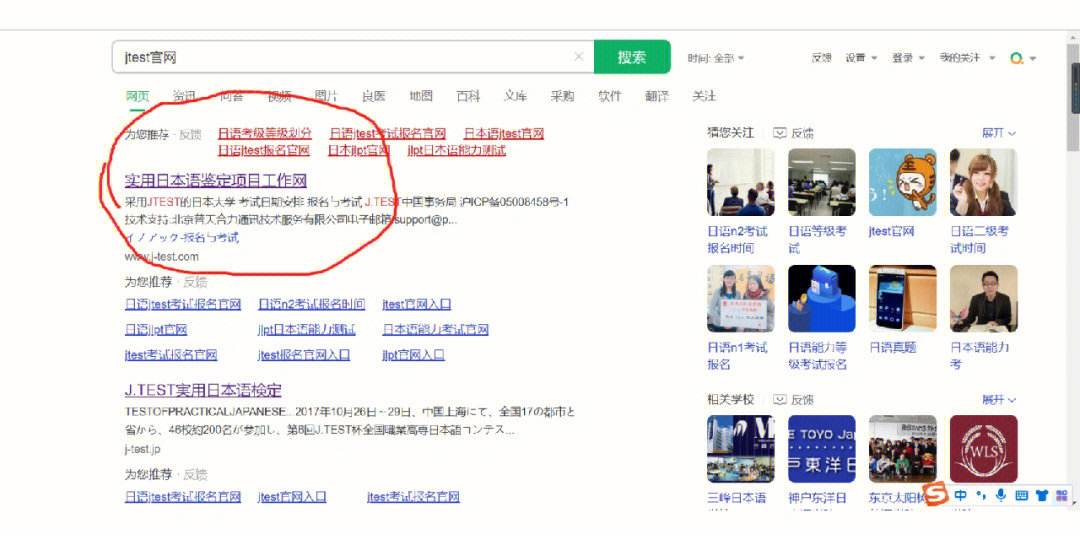Open 日语n2考试报名时间 thumbnail
The image size is (1080, 540).
pyautogui.click(x=740, y=182)
